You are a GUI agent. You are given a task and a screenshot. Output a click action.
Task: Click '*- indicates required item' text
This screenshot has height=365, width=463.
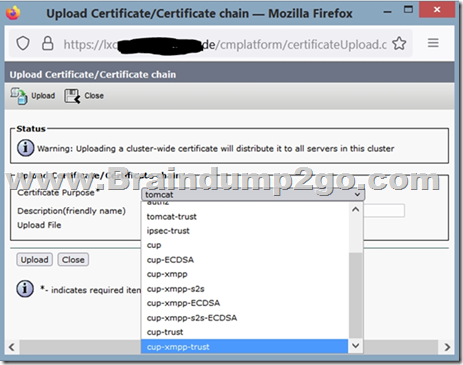91,290
